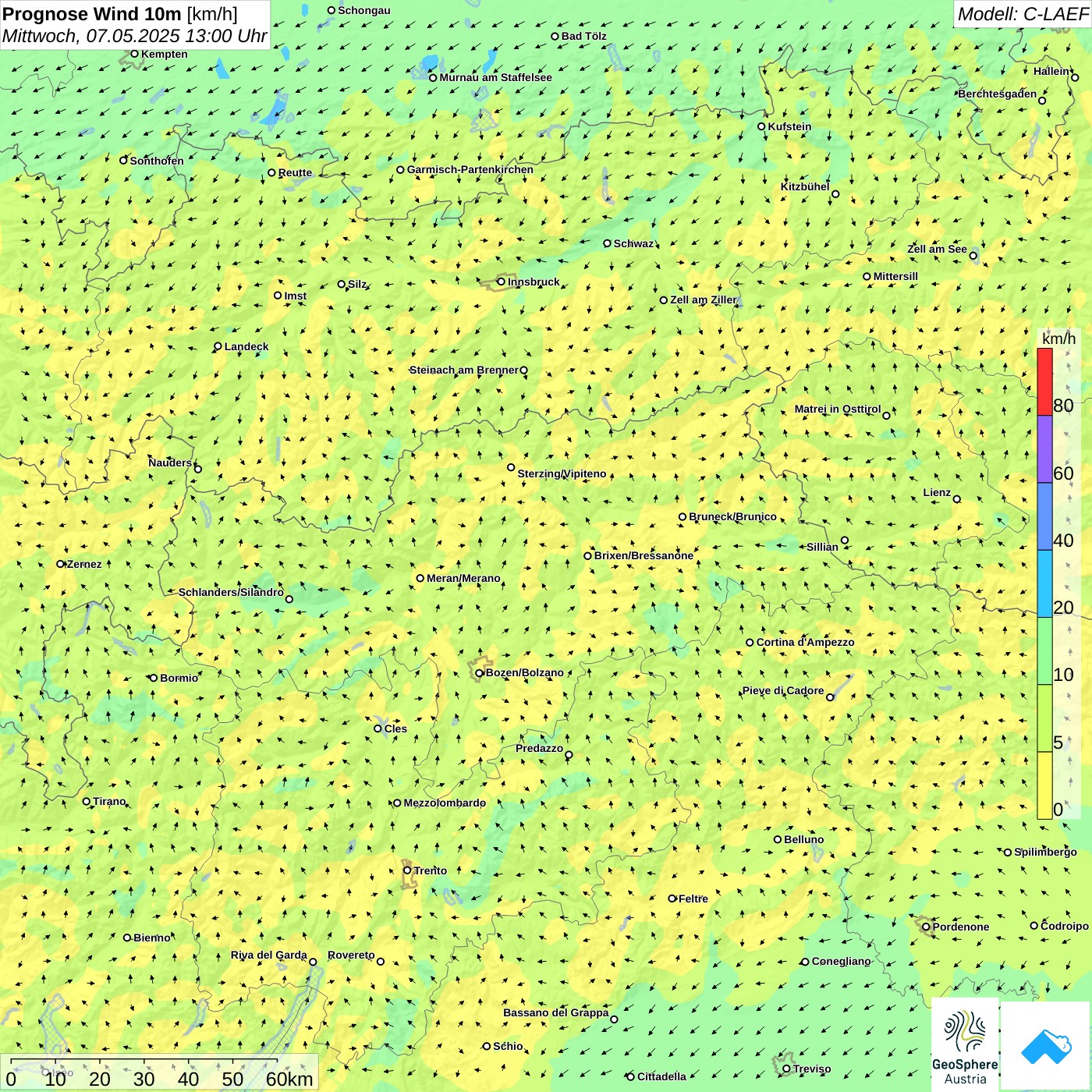1092x1092 pixels.
Task: Click the 'Mittersill' label
Action: (895, 276)
